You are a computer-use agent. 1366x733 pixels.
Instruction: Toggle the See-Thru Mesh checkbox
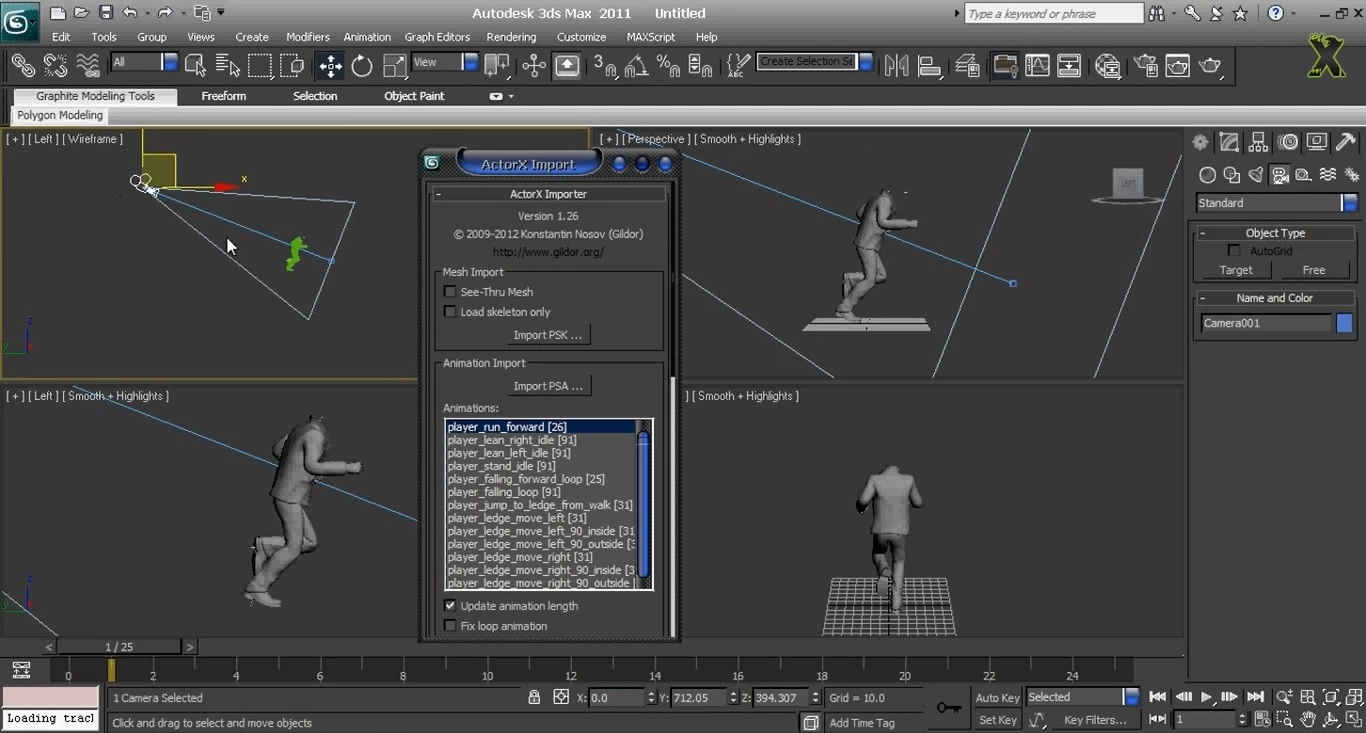(450, 292)
